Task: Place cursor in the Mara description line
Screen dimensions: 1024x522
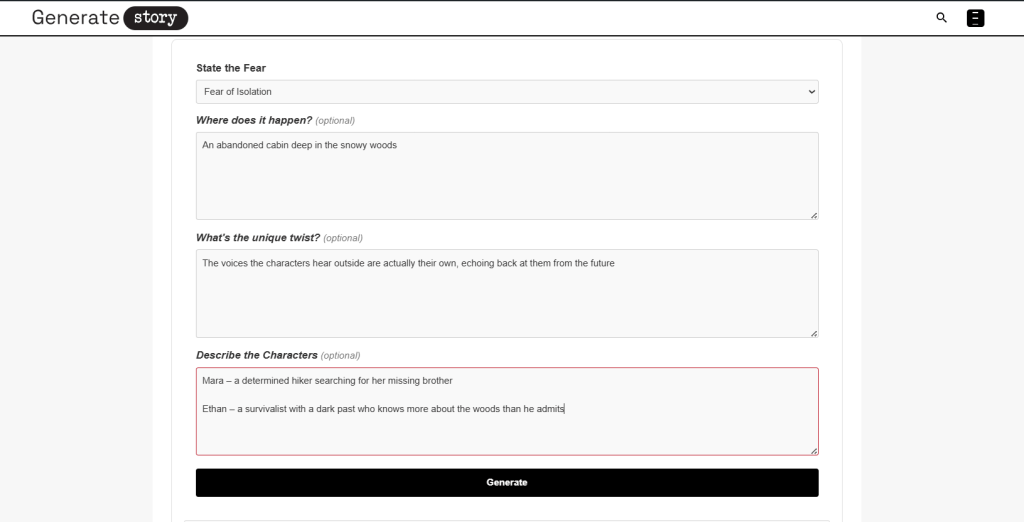Action: coord(327,380)
